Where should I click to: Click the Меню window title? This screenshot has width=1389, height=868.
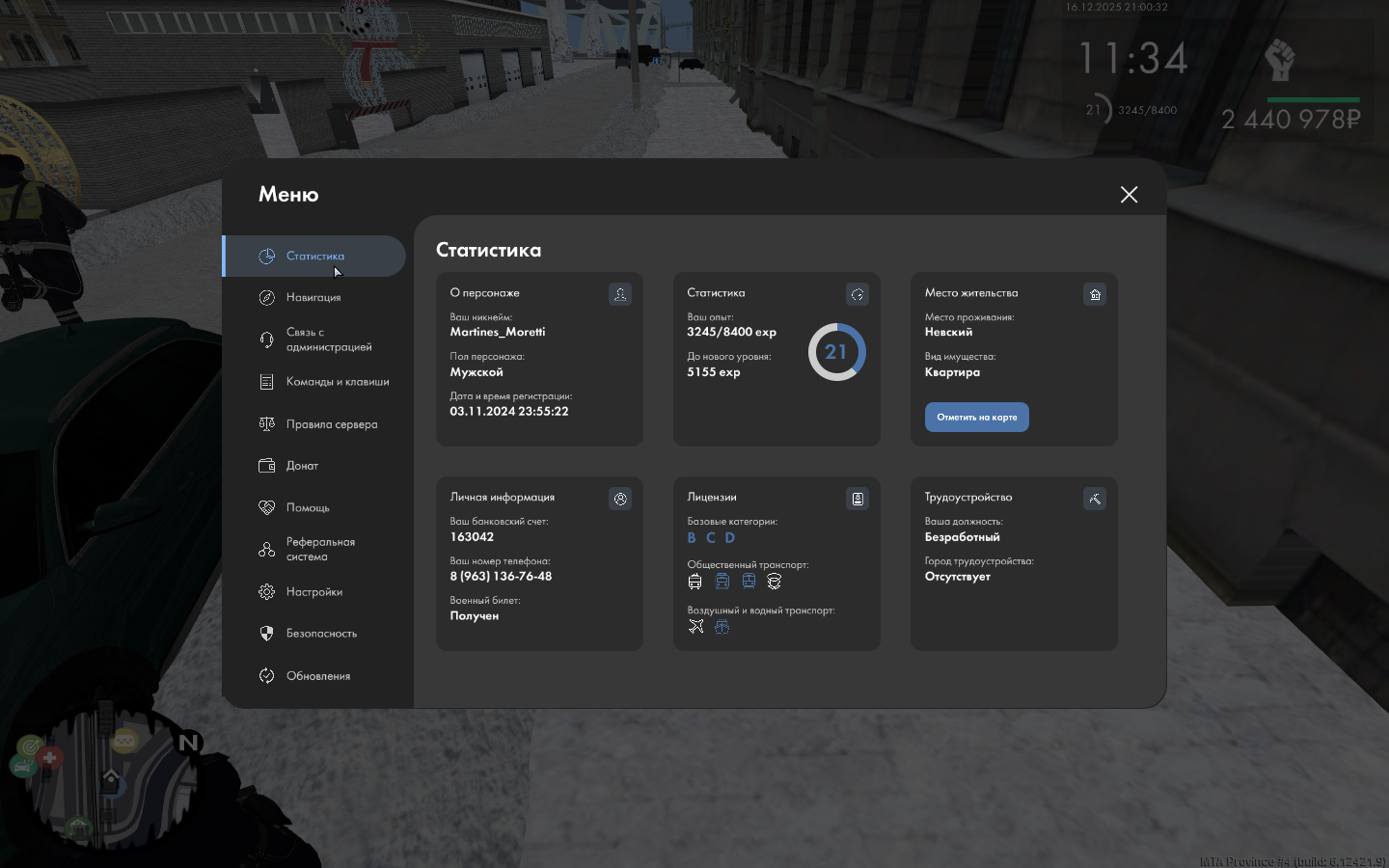[288, 195]
